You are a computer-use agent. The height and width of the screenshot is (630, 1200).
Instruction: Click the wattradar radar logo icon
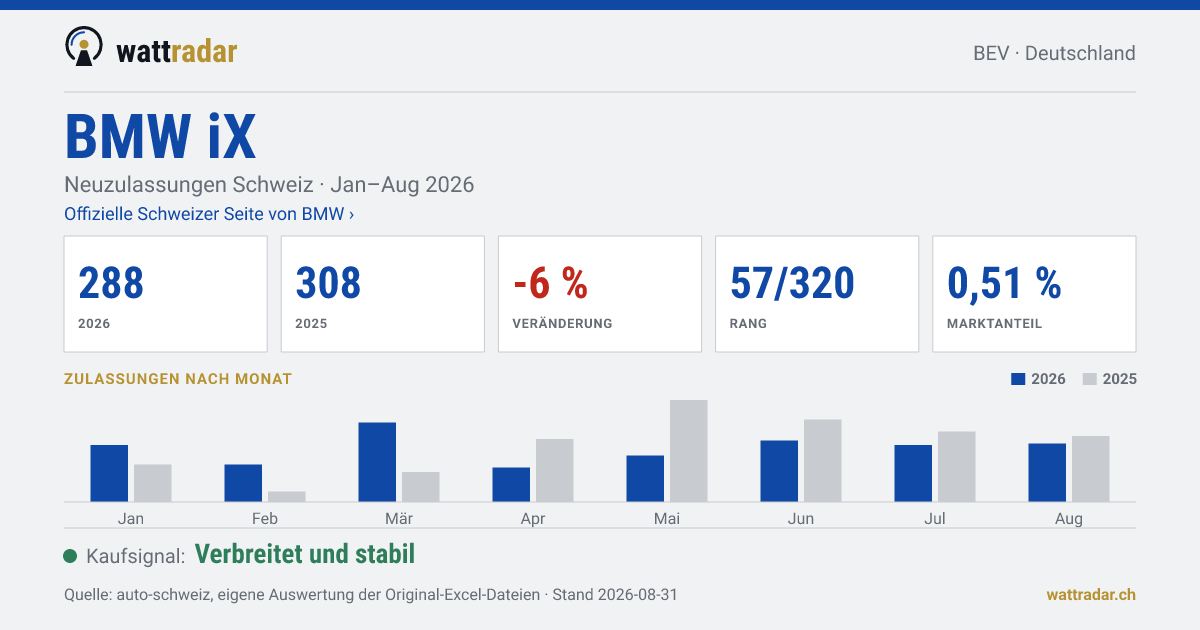(84, 46)
